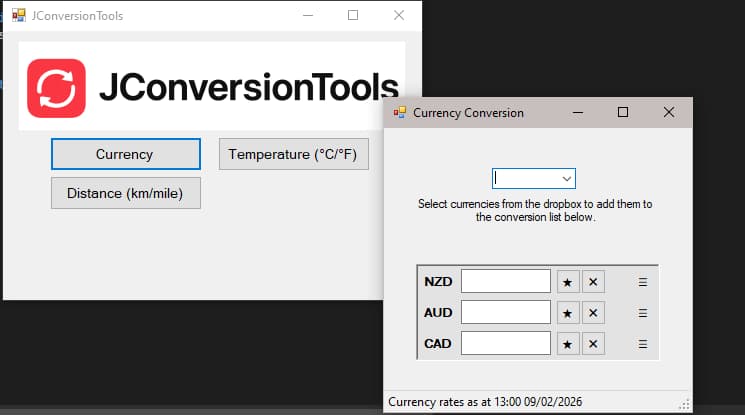Click the Currency Conversion window title icon
The width and height of the screenshot is (745, 415).
[x=400, y=113]
